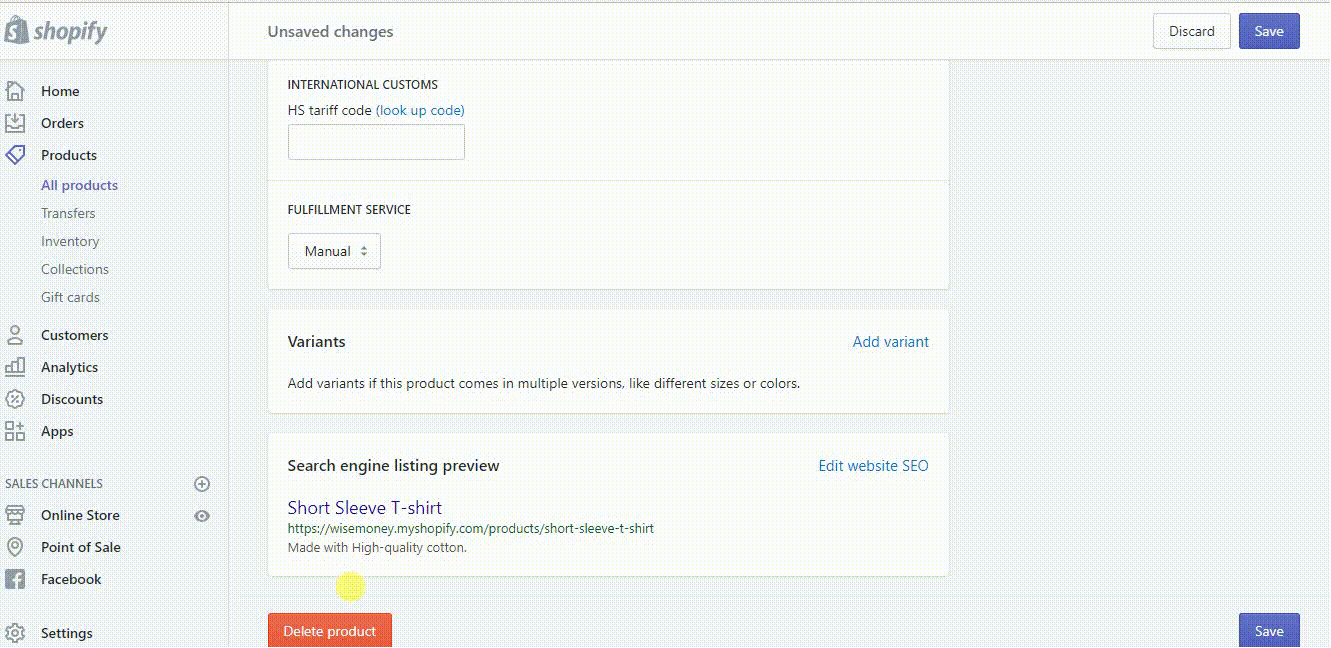Click the Settings gear icon
The height and width of the screenshot is (648, 1331).
pyautogui.click(x=15, y=633)
